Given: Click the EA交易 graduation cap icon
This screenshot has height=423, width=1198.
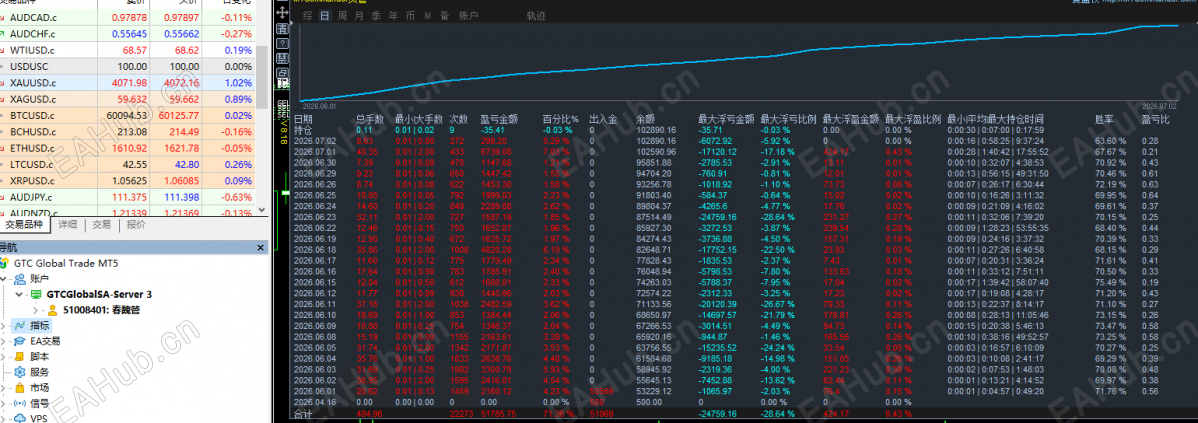Looking at the screenshot, I should [x=19, y=341].
